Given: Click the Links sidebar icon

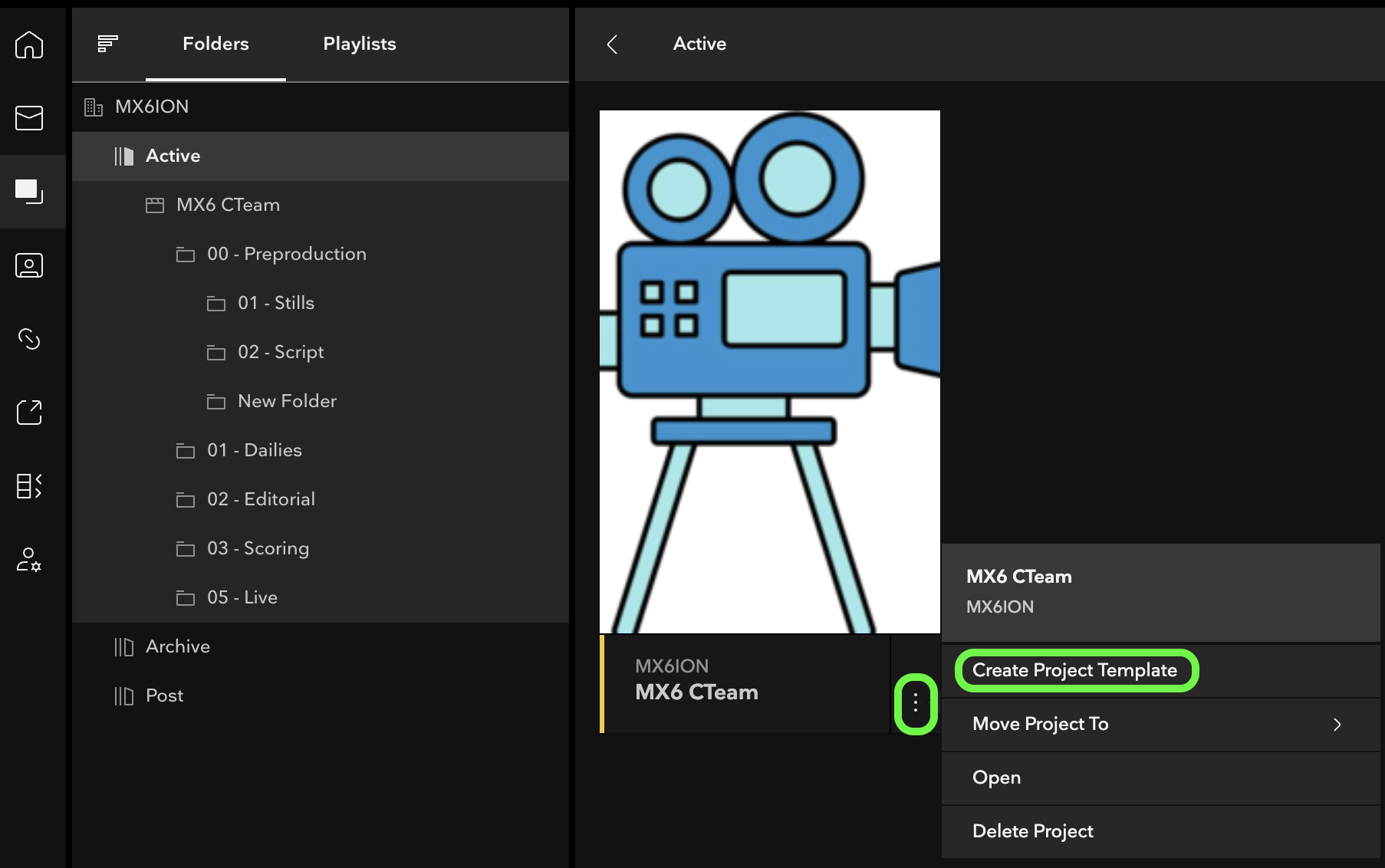Looking at the screenshot, I should 29,339.
